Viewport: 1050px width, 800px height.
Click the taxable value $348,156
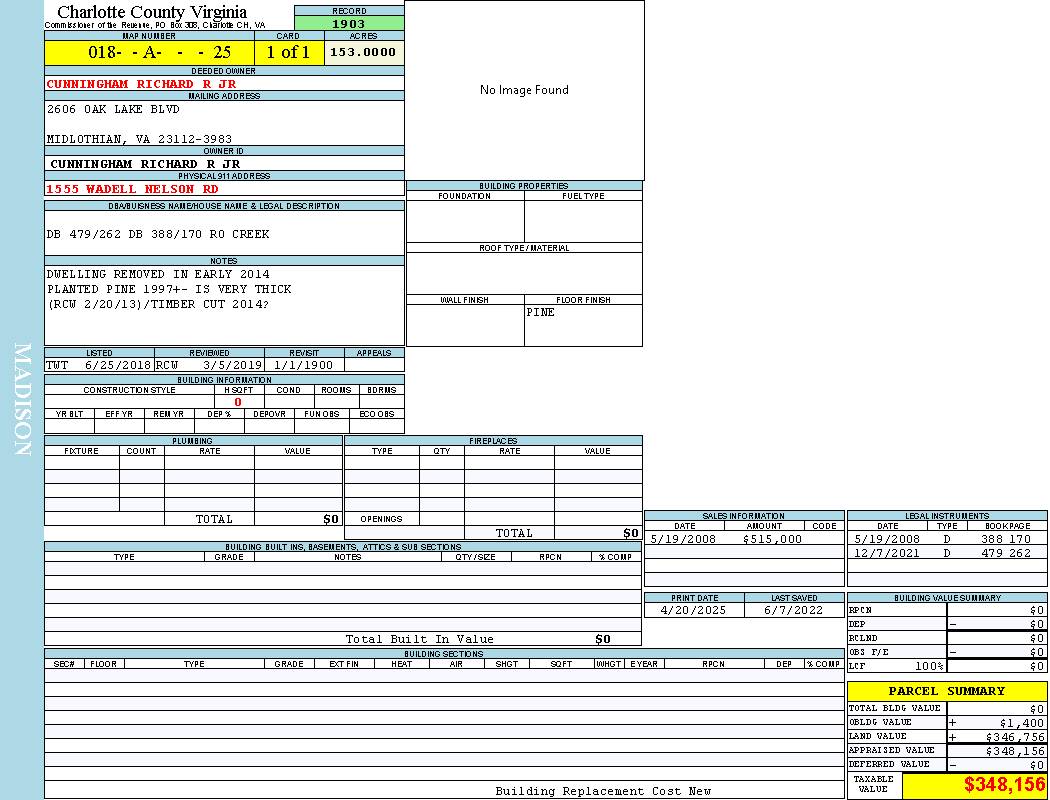(x=1004, y=786)
